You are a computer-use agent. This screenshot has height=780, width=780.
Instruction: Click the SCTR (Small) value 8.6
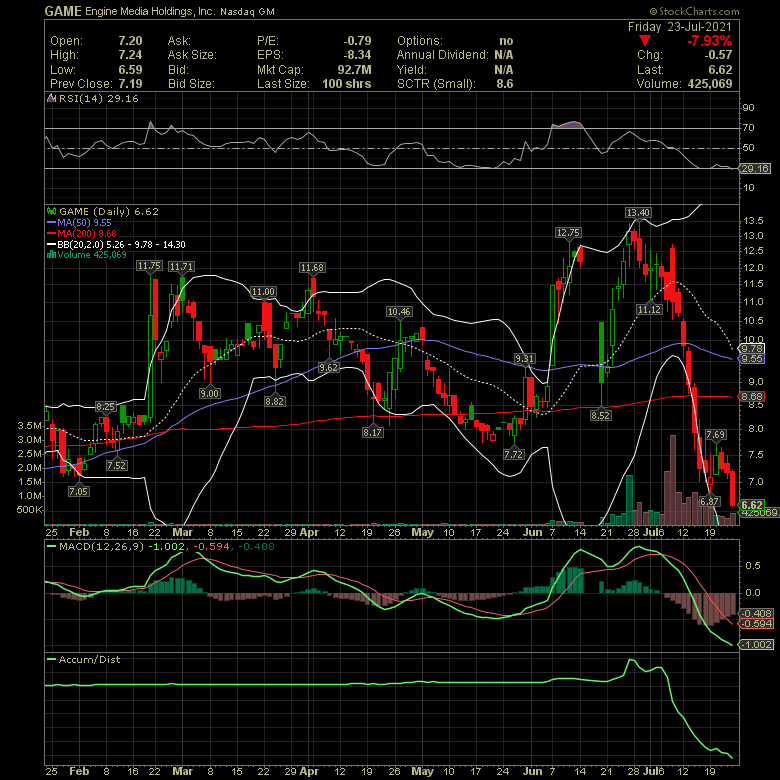click(505, 84)
